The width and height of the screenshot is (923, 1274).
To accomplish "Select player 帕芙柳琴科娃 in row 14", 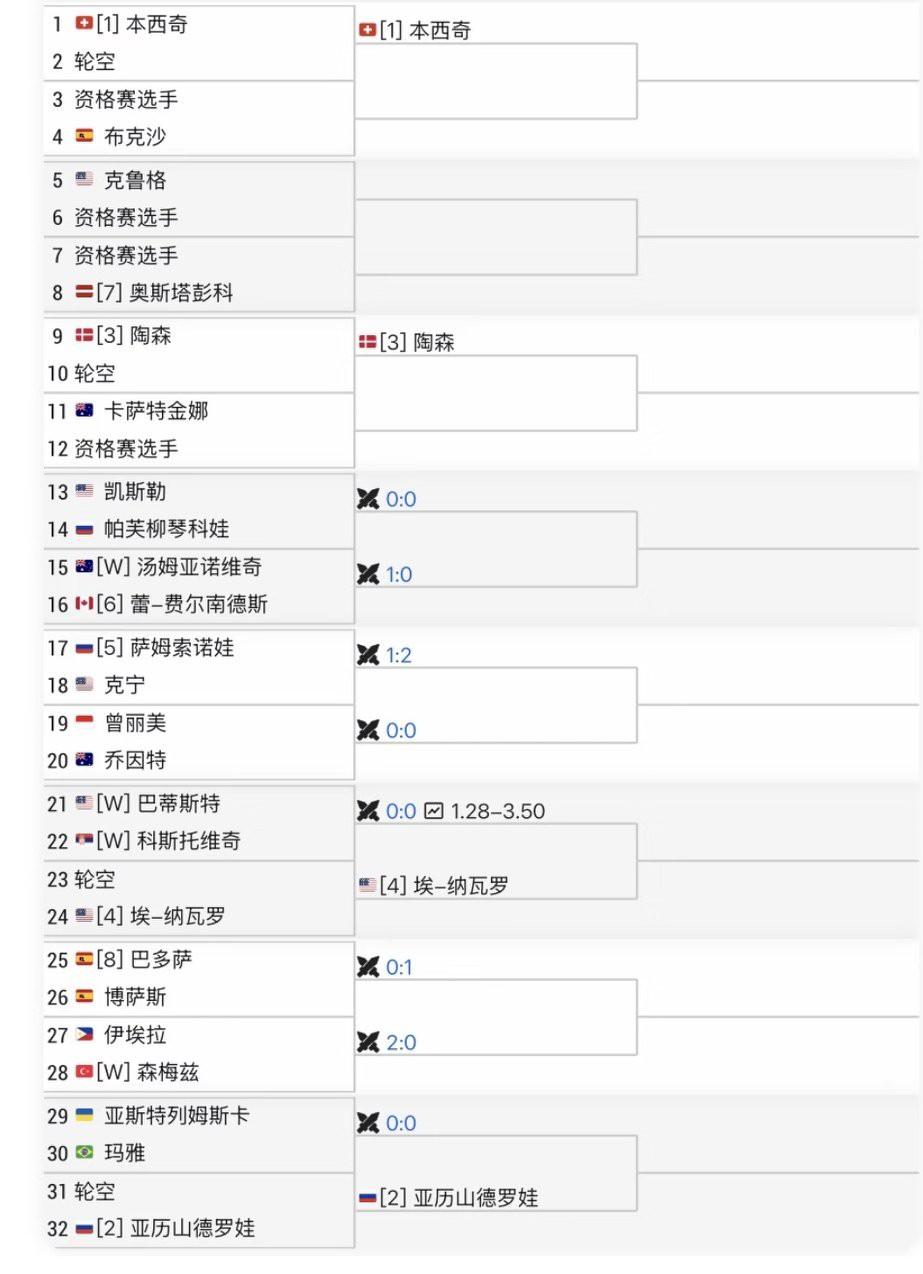I will pyautogui.click(x=166, y=529).
